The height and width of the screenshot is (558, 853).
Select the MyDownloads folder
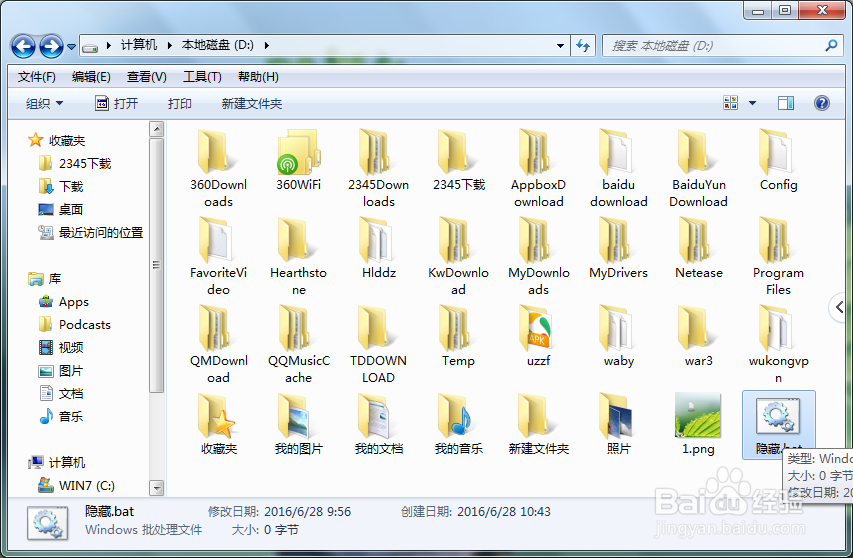click(x=539, y=257)
